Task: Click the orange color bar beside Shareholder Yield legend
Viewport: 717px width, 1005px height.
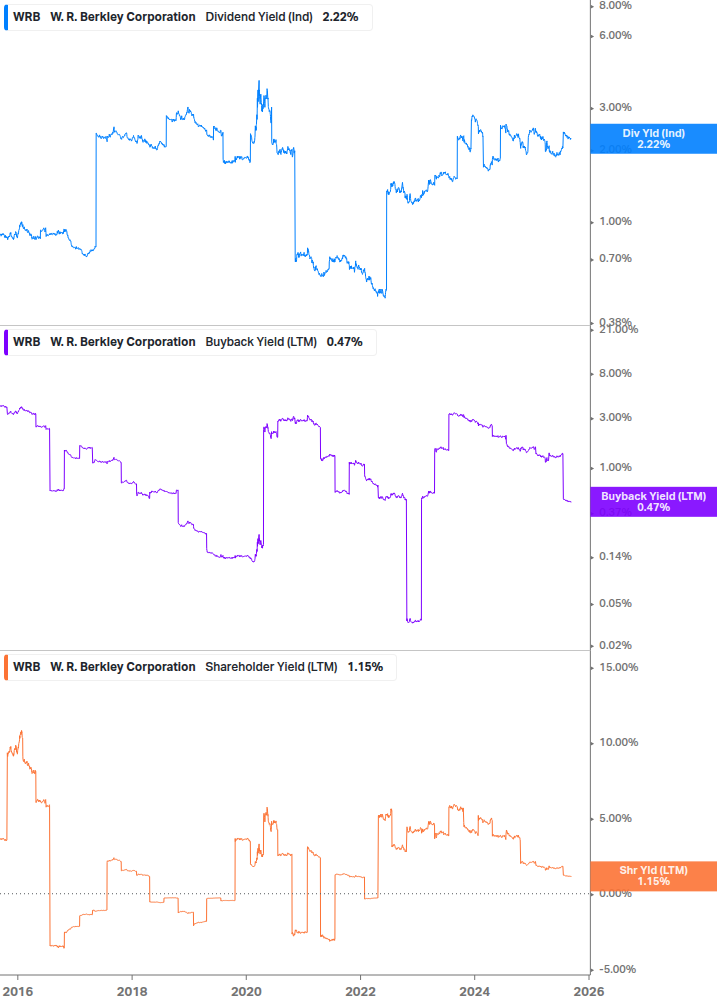Action: [6, 667]
